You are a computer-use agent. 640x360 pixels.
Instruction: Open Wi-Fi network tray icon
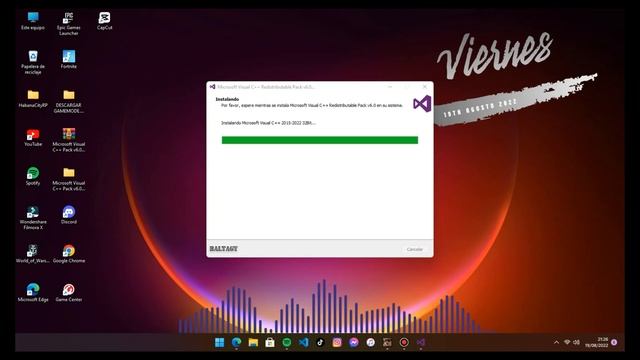[x=567, y=342]
